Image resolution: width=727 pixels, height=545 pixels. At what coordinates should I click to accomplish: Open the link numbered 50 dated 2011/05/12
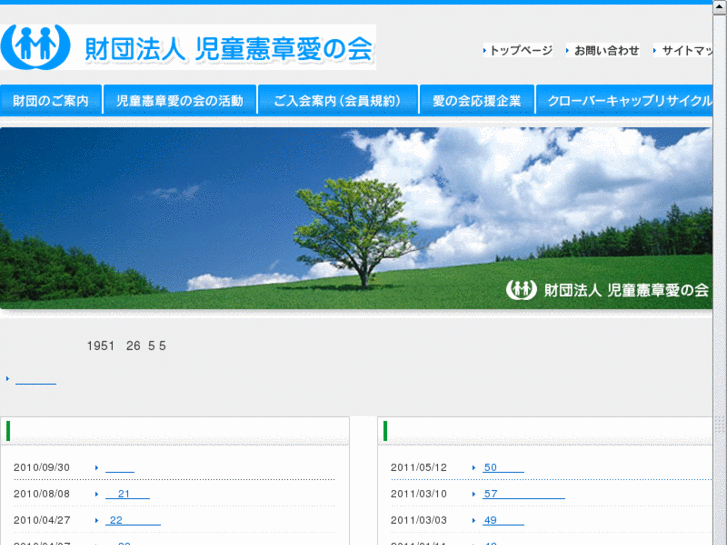[x=503, y=467]
